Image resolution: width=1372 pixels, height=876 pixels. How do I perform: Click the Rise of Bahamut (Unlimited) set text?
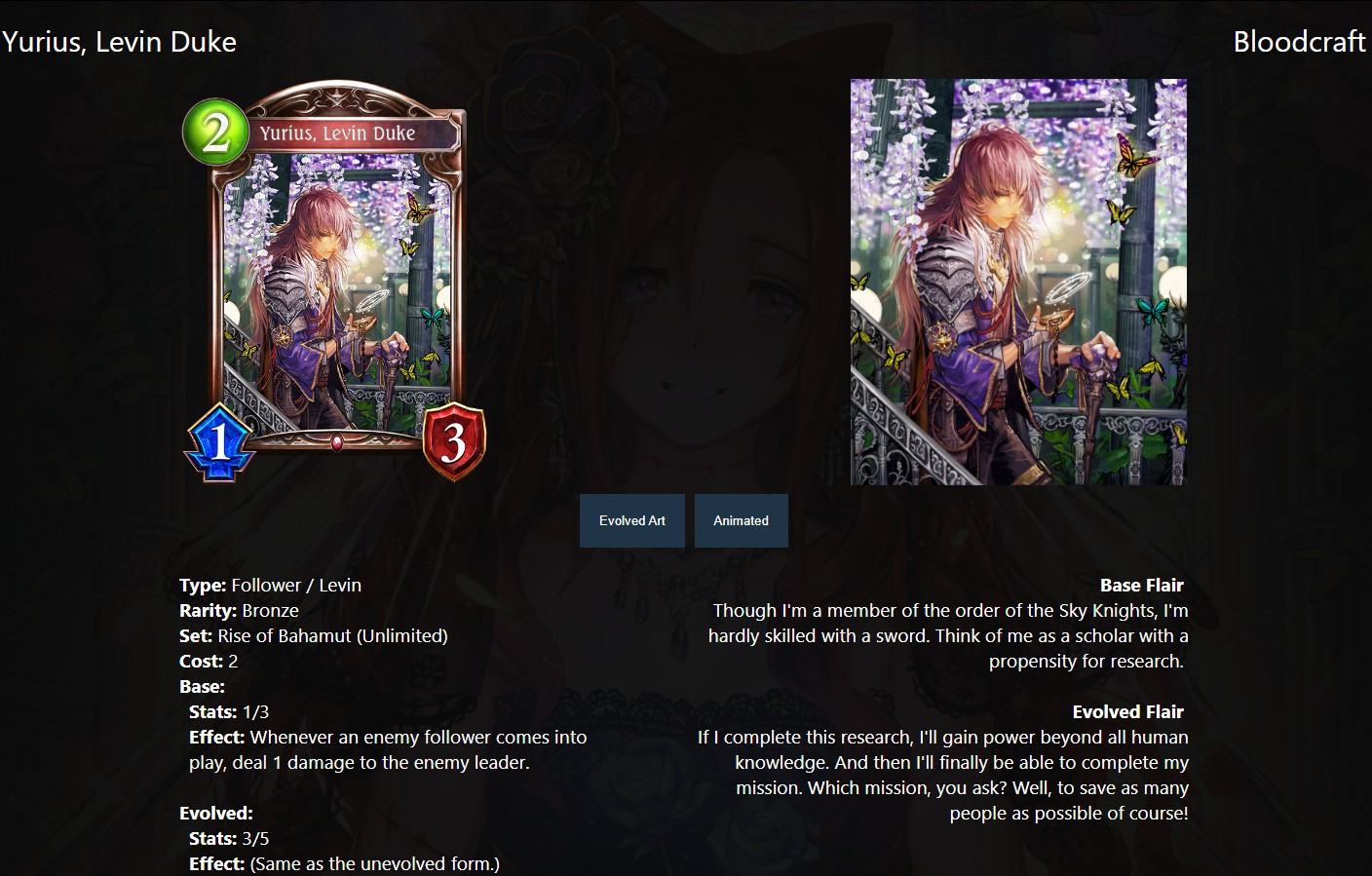tap(332, 635)
